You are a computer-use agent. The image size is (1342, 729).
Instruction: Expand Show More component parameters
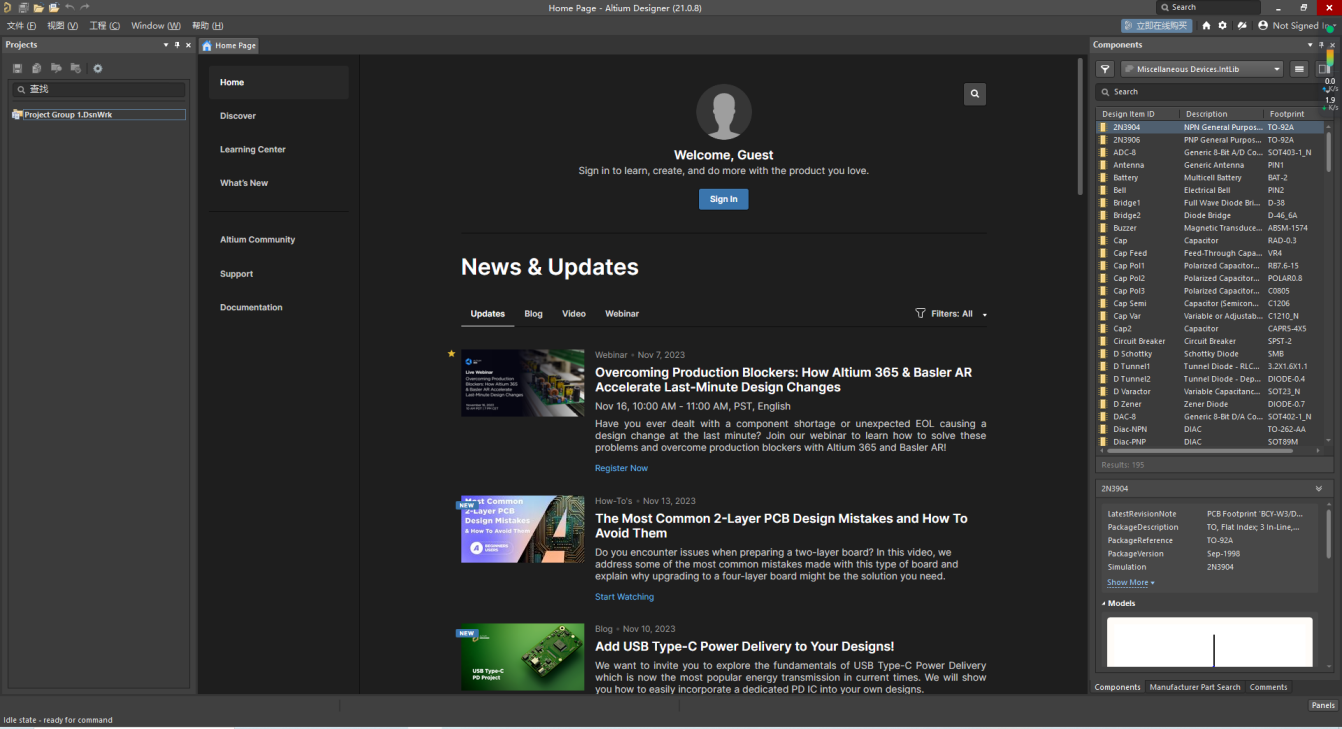coord(1130,582)
